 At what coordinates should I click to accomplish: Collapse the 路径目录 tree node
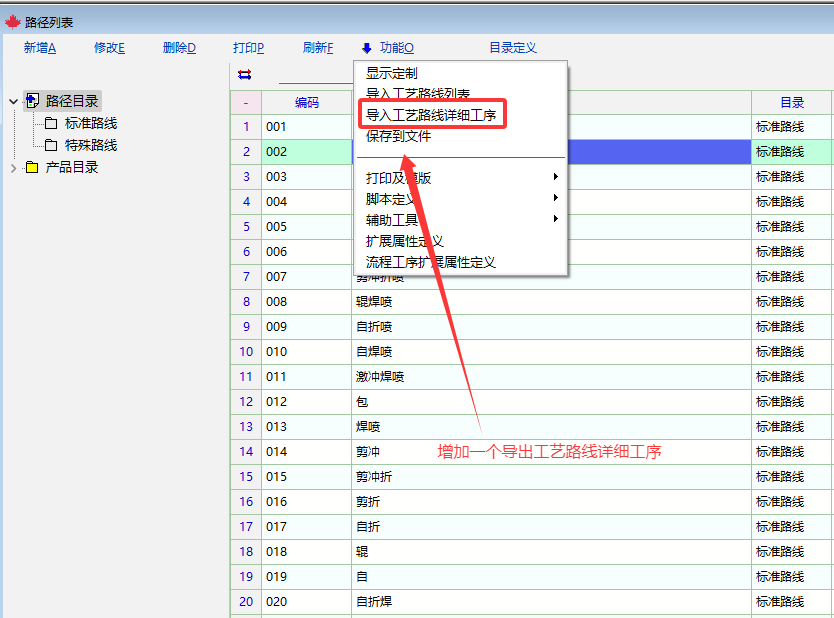[13, 101]
